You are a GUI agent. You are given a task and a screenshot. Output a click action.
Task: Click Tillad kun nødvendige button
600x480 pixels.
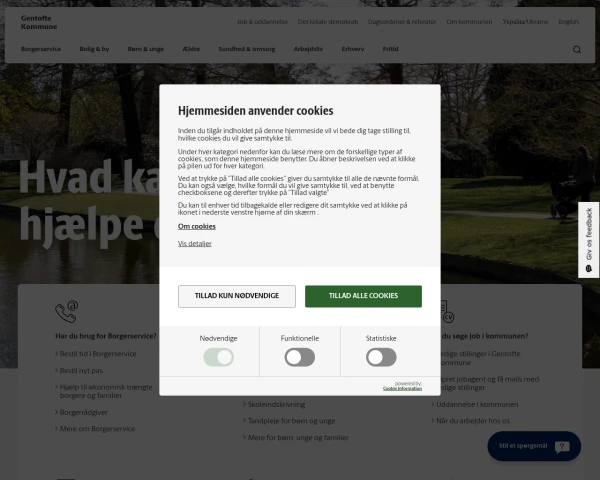point(237,296)
